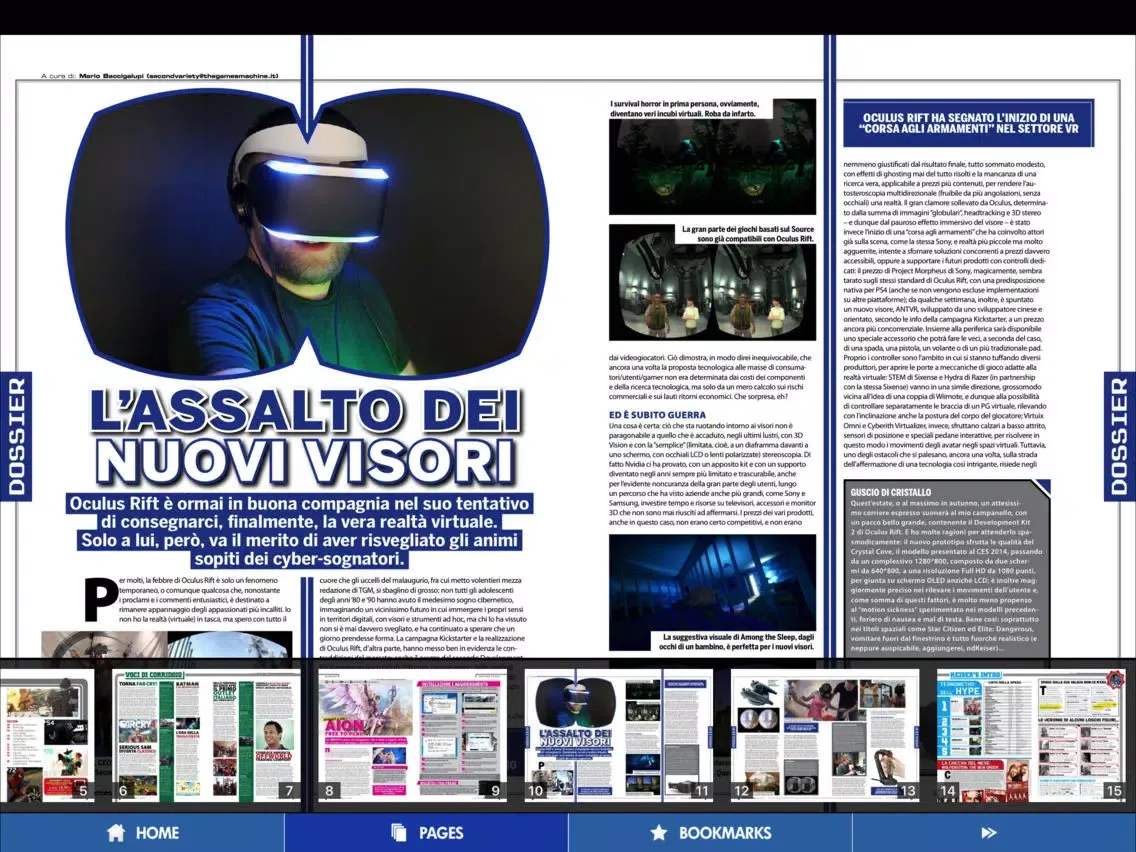
Task: Click the "ED È SUBITO GUERRA" subheading
Action: pyautogui.click(x=657, y=414)
